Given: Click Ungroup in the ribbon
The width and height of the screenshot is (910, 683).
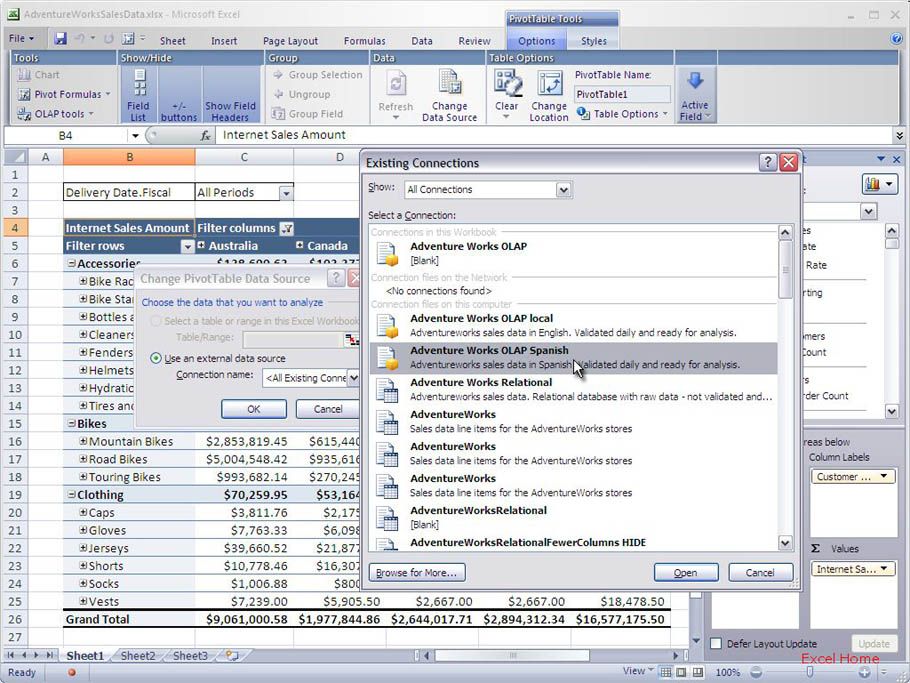Looking at the screenshot, I should pos(302,94).
